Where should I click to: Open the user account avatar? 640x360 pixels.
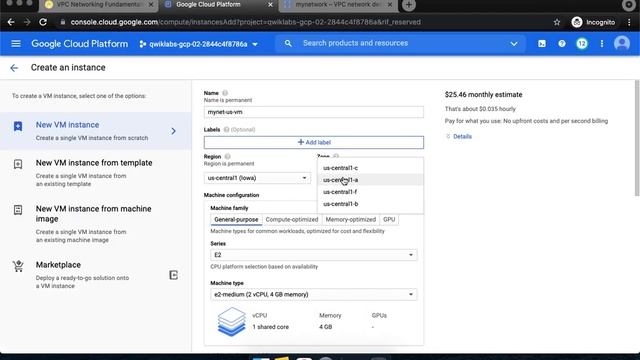coord(622,44)
